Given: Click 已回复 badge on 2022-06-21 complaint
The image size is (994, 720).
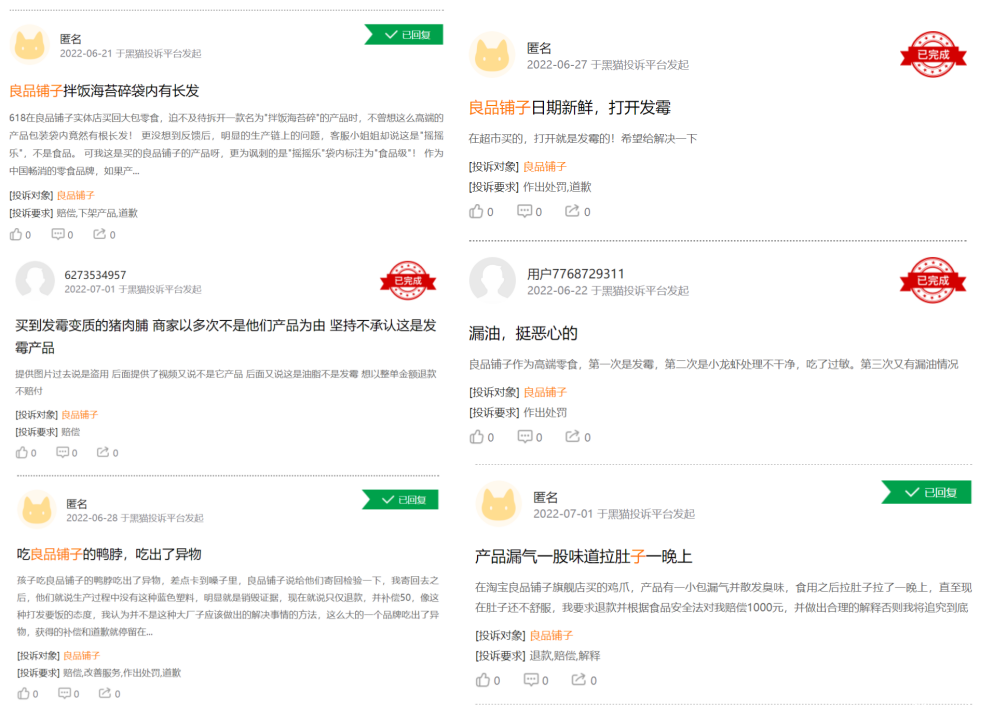Looking at the screenshot, I should 404,35.
